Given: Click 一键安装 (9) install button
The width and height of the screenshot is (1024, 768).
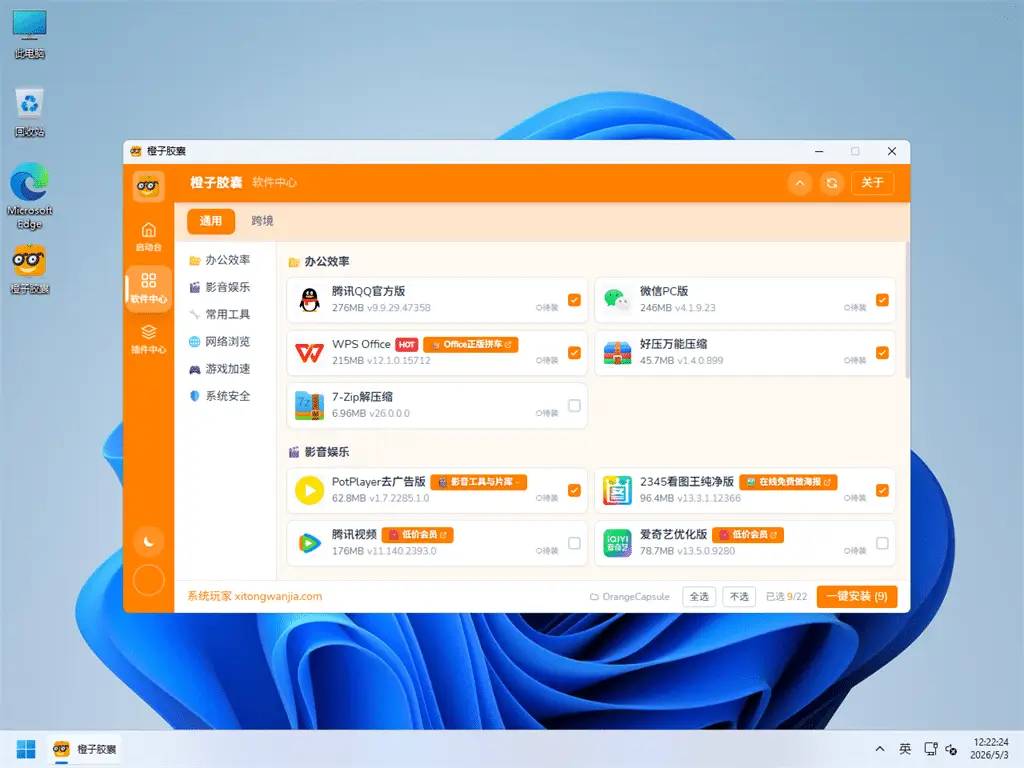Looking at the screenshot, I should point(856,596).
